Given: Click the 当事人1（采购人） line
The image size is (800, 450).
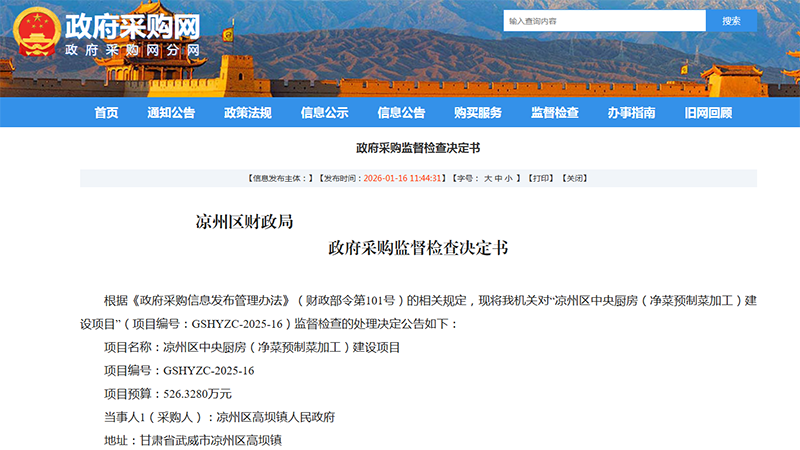Looking at the screenshot, I should 219,417.
